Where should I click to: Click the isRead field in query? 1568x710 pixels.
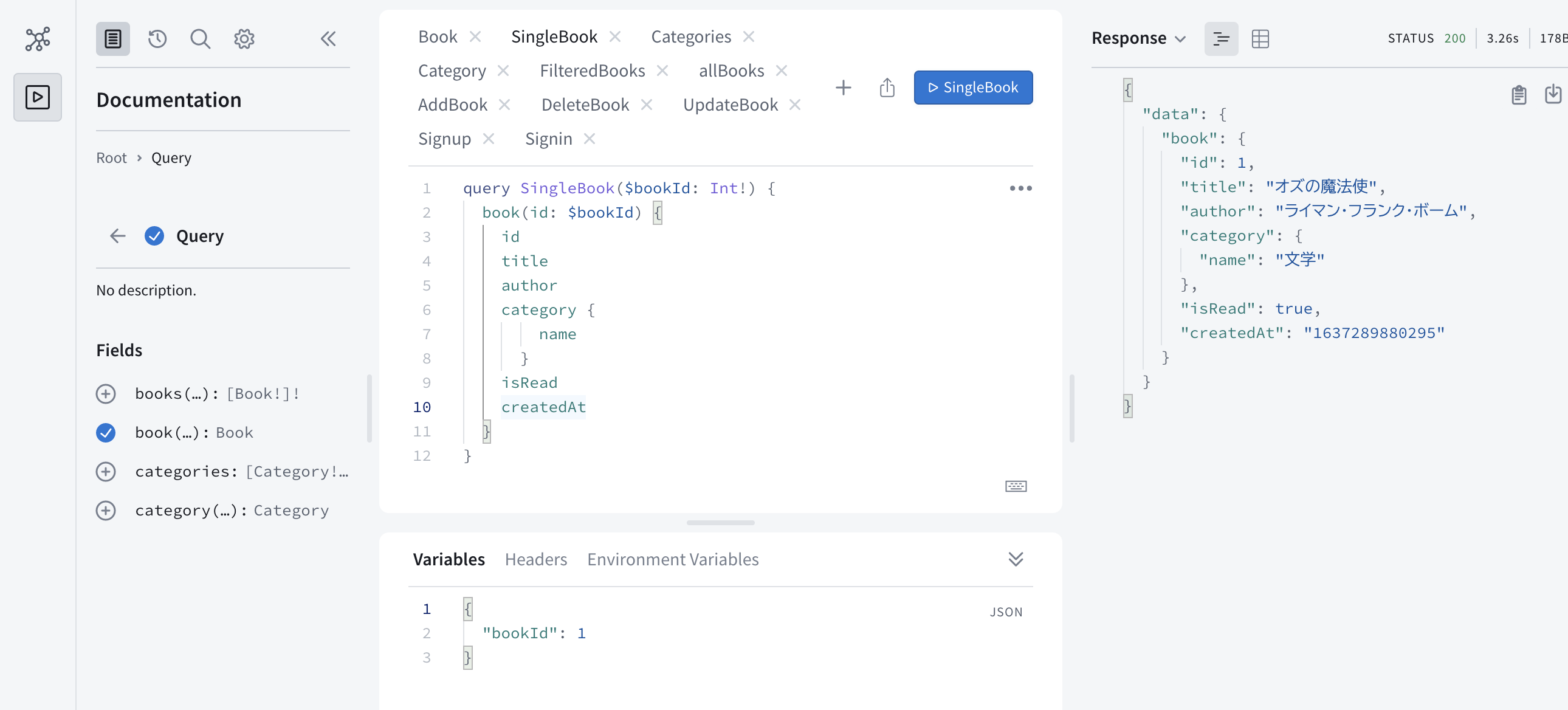529,383
